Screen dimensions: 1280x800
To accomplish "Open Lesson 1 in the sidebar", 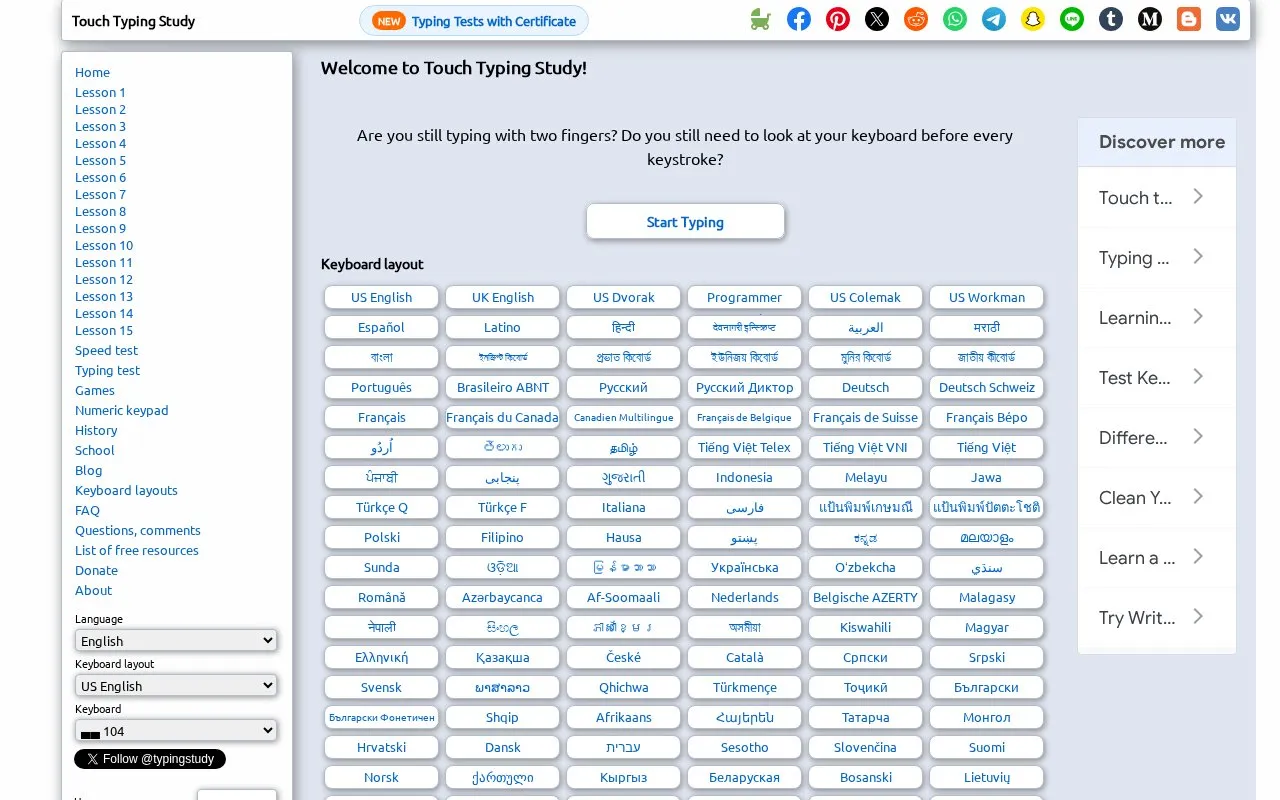I will tap(100, 92).
